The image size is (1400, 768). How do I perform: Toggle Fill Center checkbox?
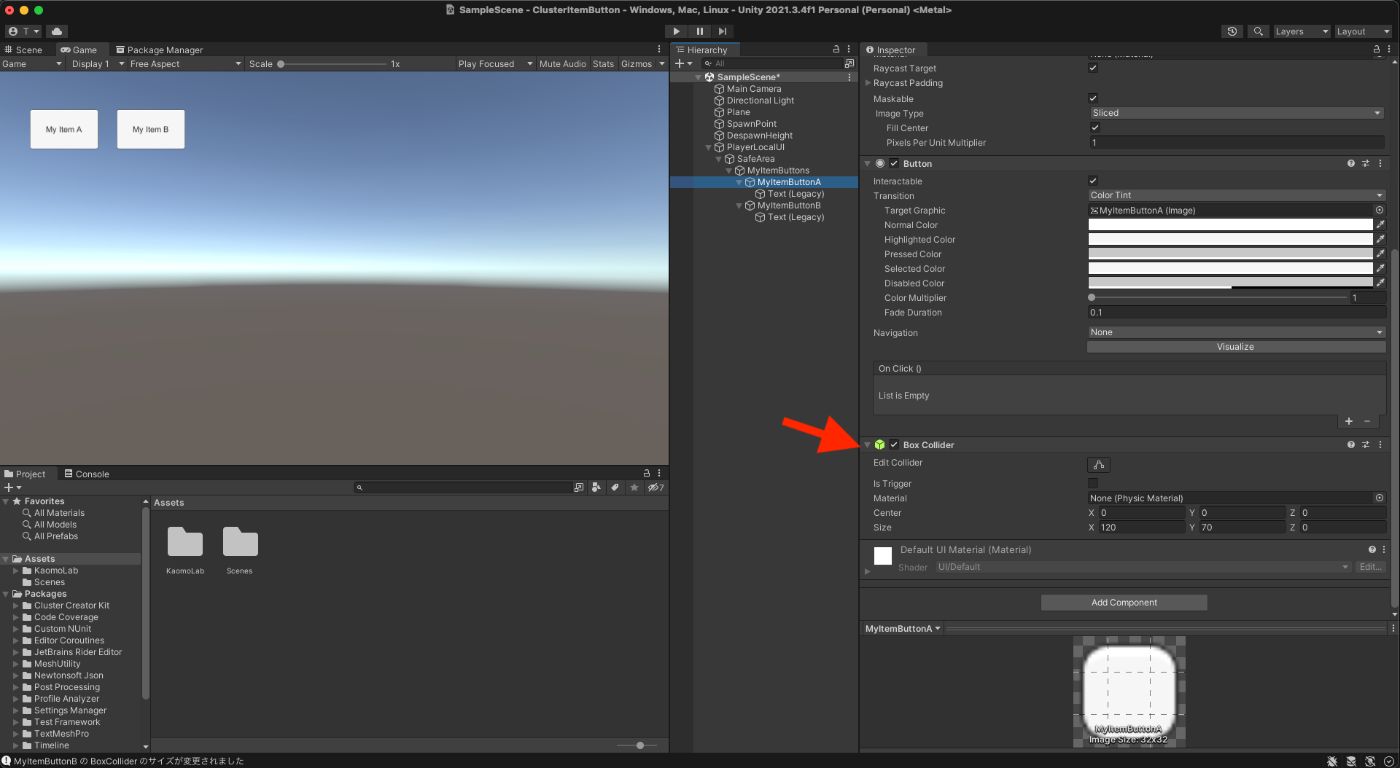(x=1095, y=128)
